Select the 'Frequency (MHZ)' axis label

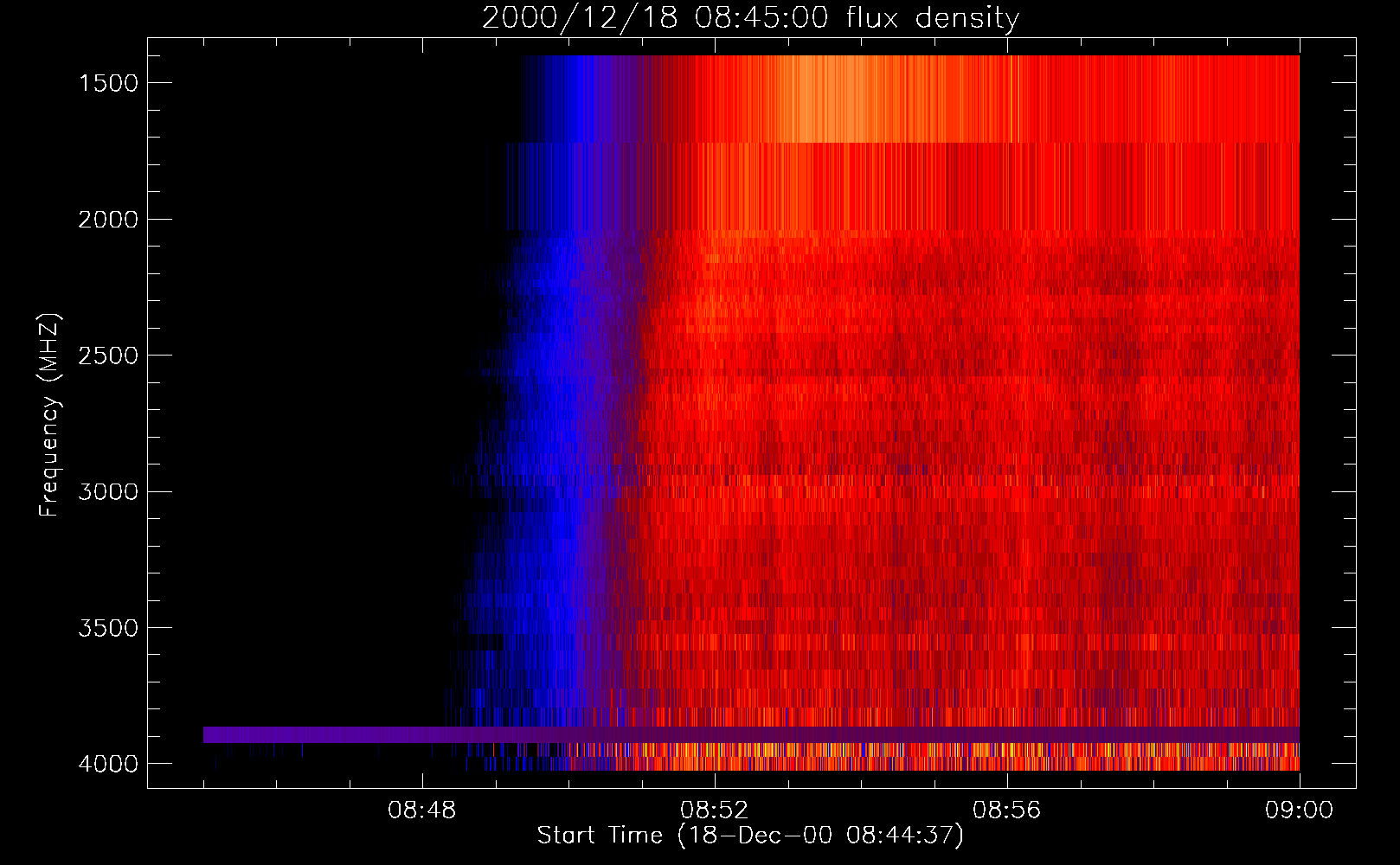[x=49, y=415]
